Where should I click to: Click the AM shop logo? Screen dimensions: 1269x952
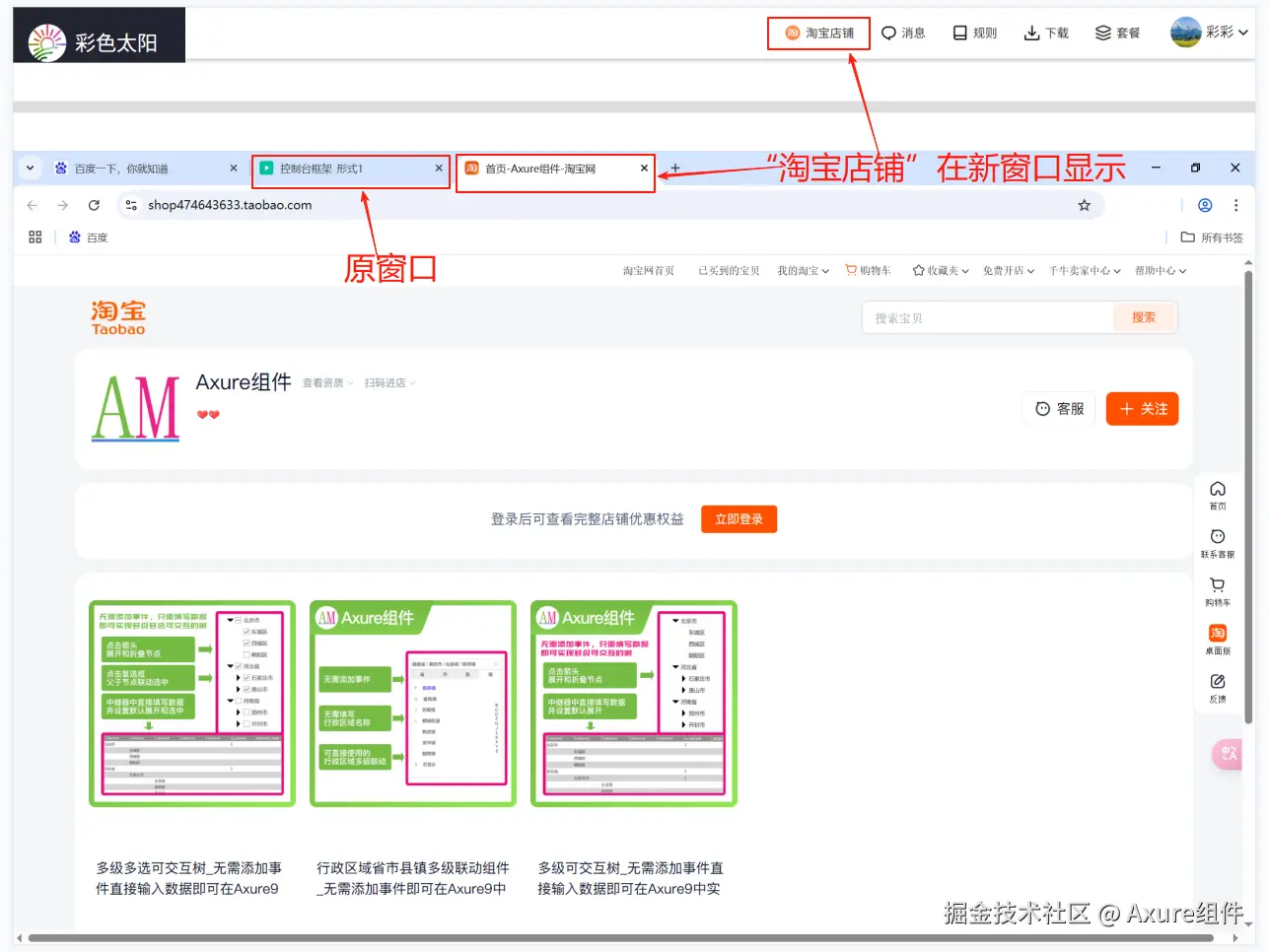[x=136, y=408]
